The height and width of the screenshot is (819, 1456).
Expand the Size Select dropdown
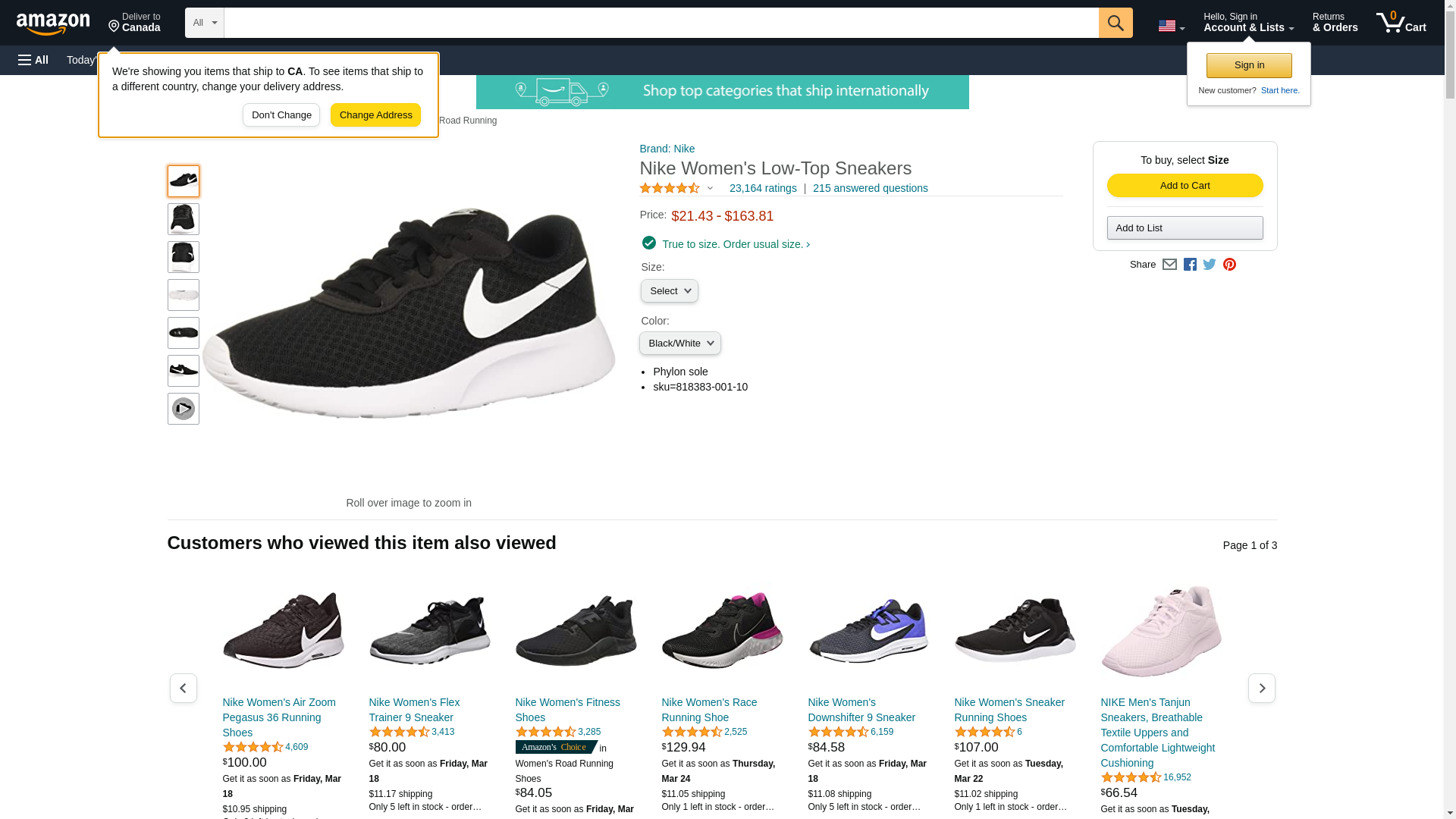pos(669,291)
